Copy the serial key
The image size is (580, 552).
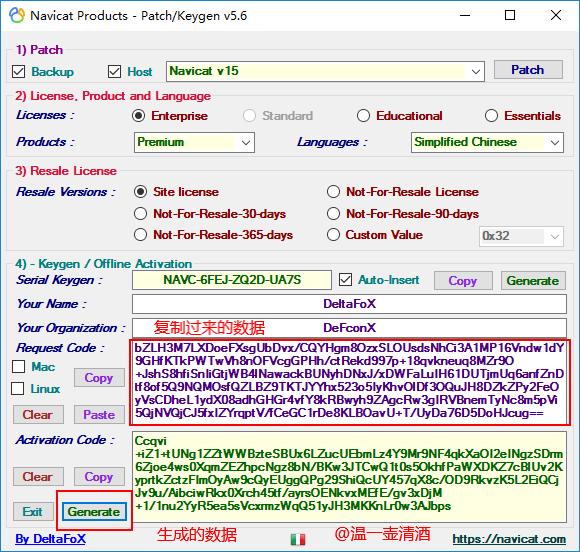click(x=463, y=280)
